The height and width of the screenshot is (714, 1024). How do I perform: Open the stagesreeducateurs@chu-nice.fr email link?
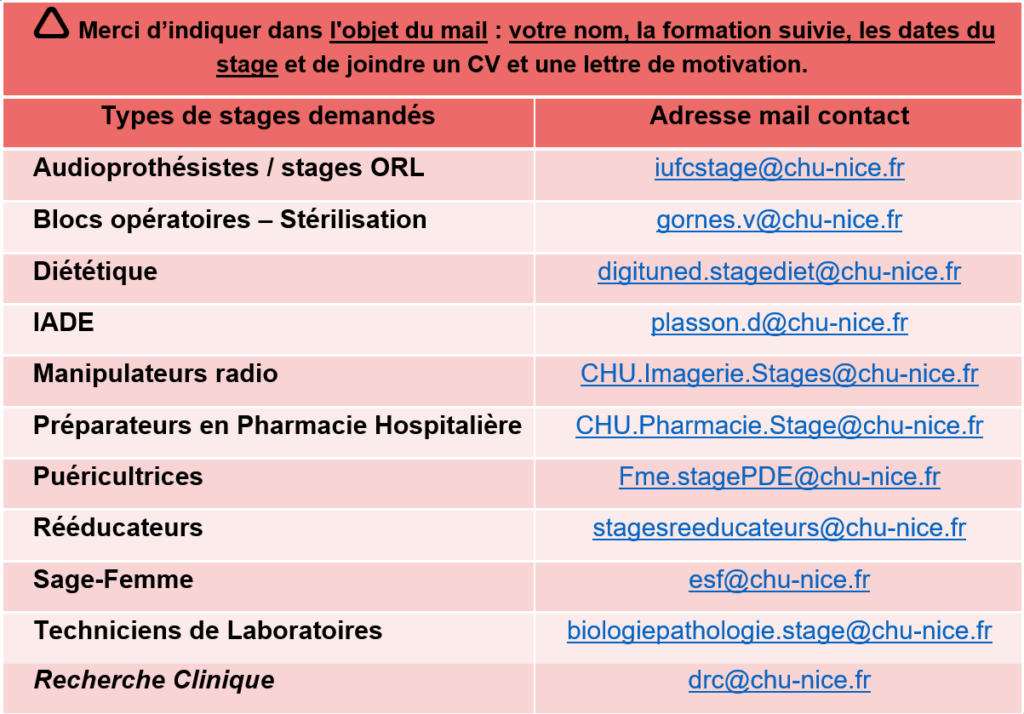click(x=779, y=528)
